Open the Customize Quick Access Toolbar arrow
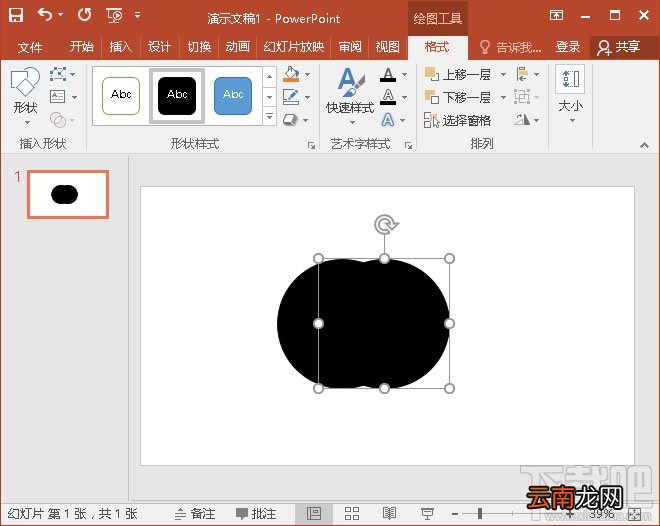This screenshot has height=526, width=660. (x=138, y=15)
